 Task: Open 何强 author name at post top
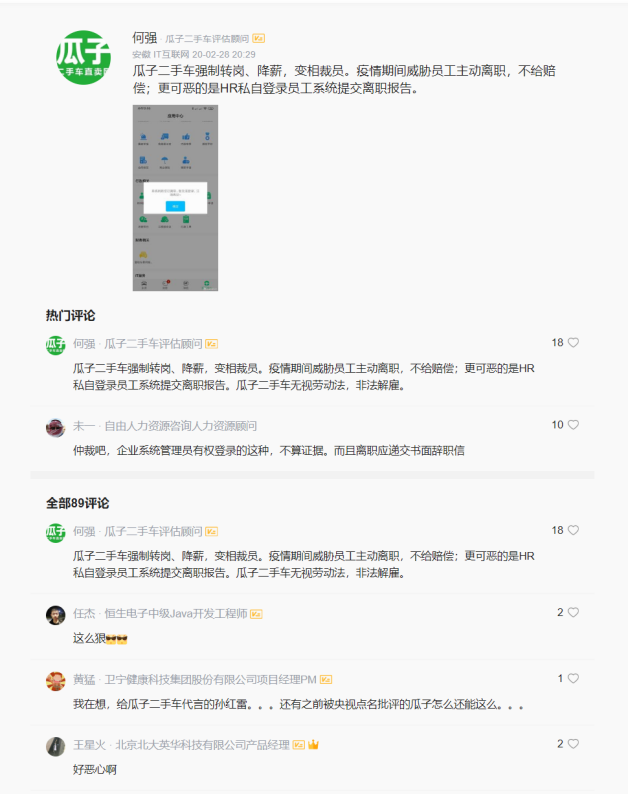(x=145, y=38)
